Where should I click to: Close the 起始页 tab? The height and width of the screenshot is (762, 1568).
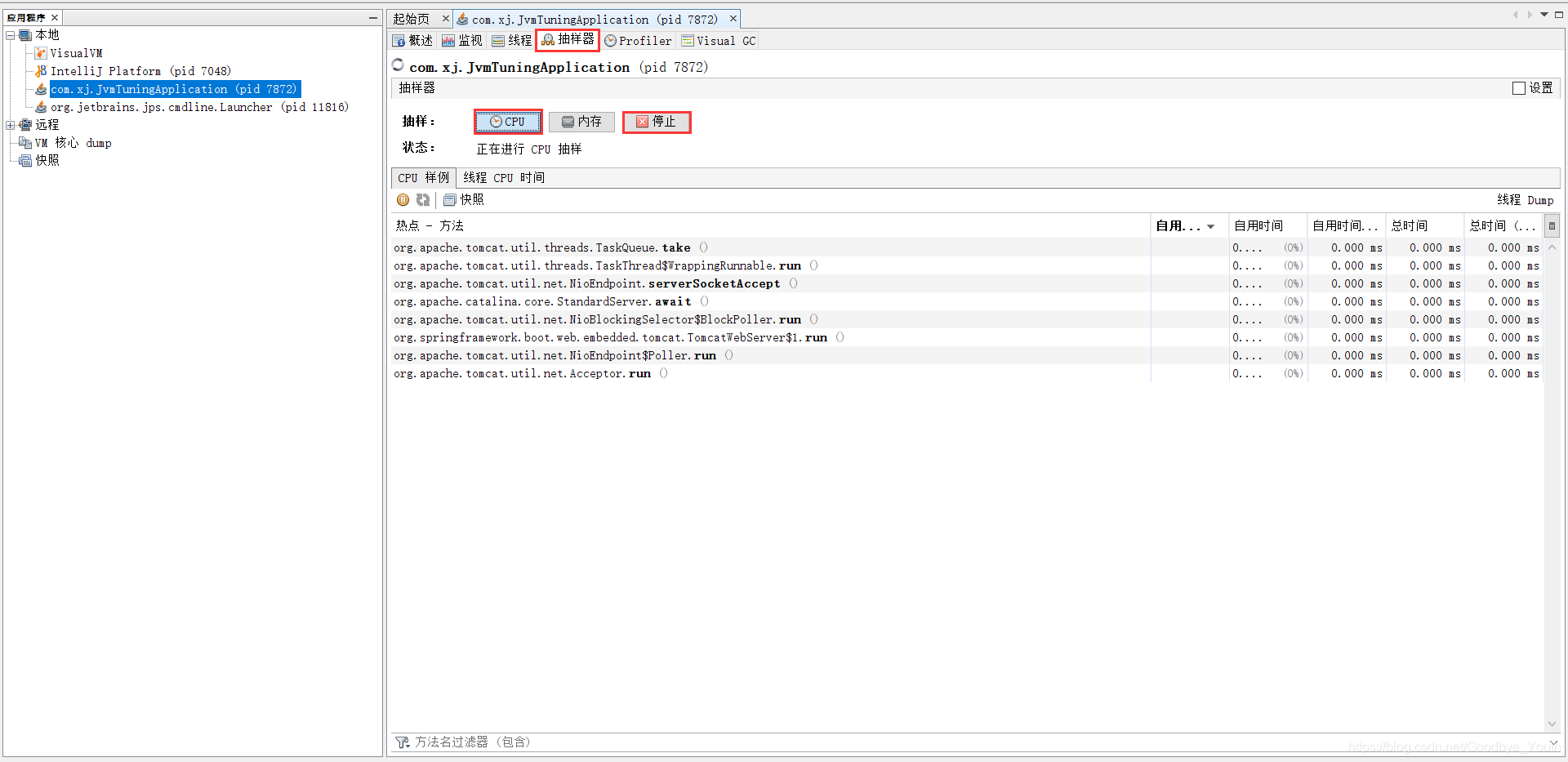(445, 19)
